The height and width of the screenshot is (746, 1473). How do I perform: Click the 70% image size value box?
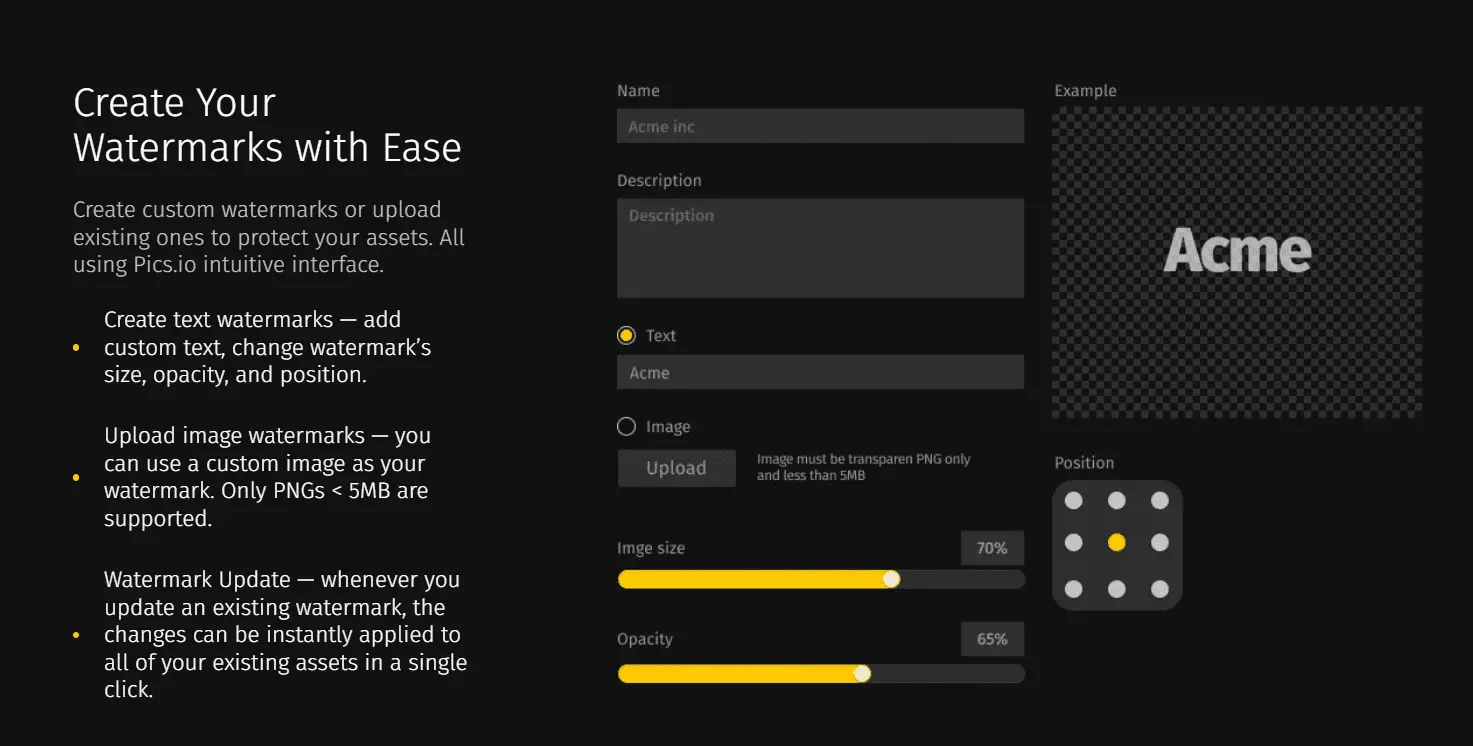pyautogui.click(x=992, y=548)
